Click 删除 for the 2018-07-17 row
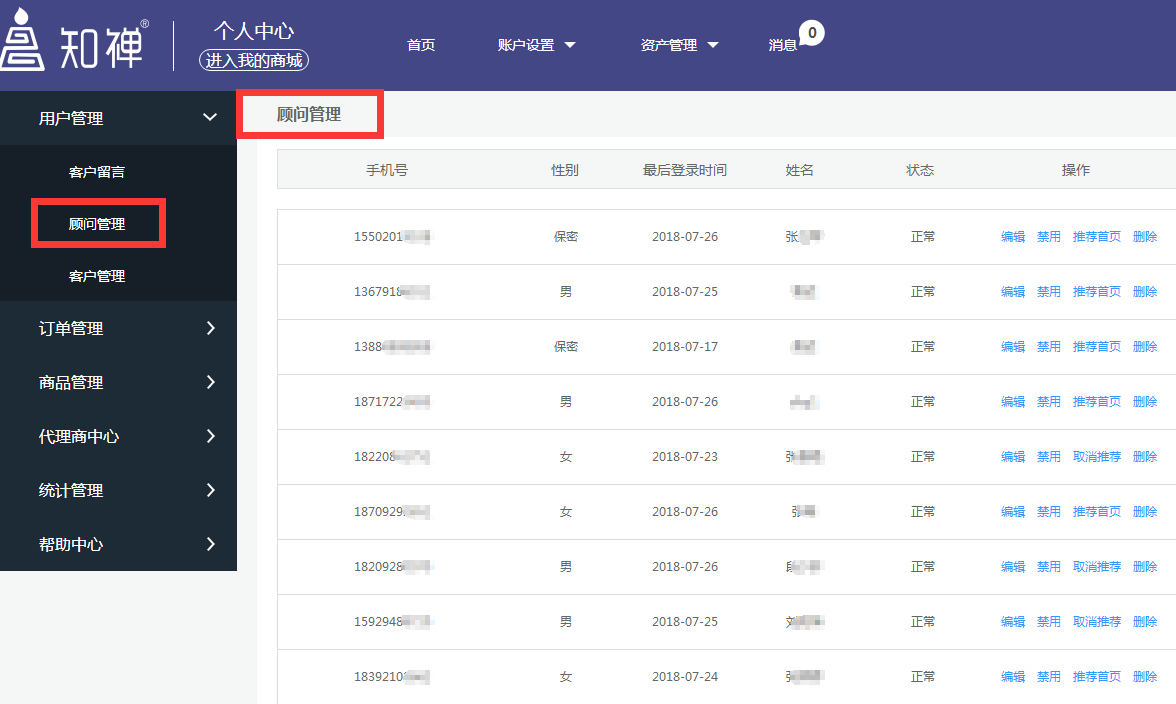The image size is (1176, 704). pos(1144,346)
